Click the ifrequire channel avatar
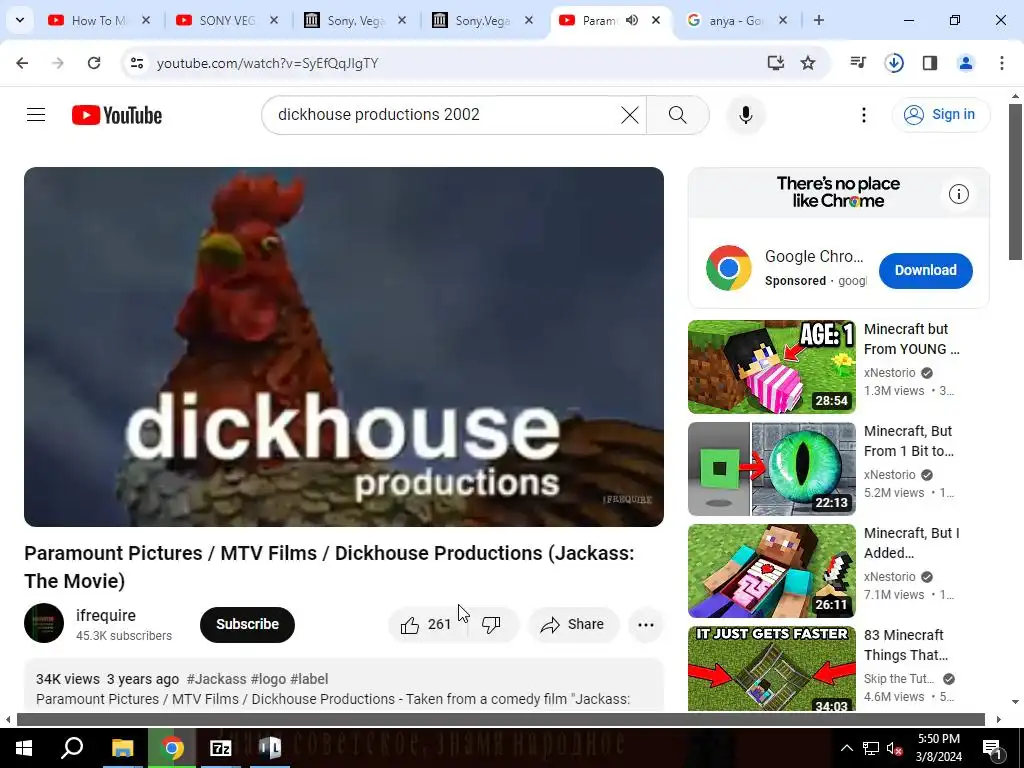This screenshot has width=1024, height=768. [44, 623]
